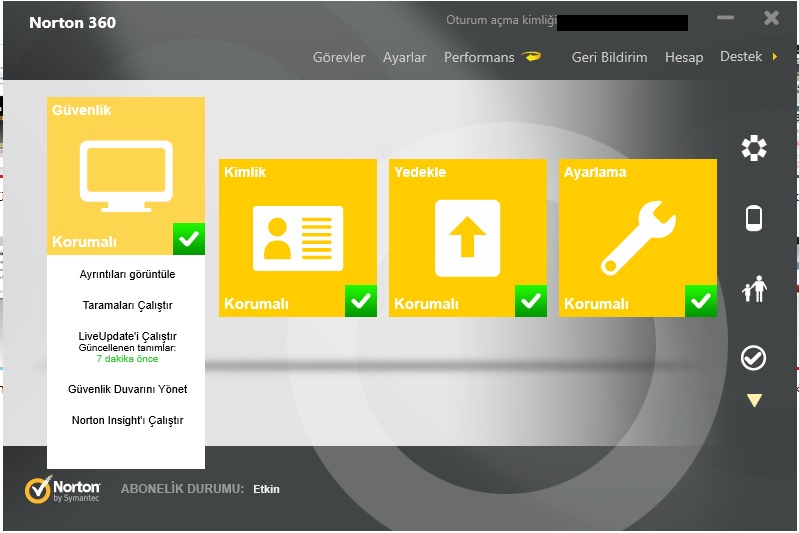Click the circled checkmark sidebar icon
The image size is (799, 533).
[x=753, y=358]
